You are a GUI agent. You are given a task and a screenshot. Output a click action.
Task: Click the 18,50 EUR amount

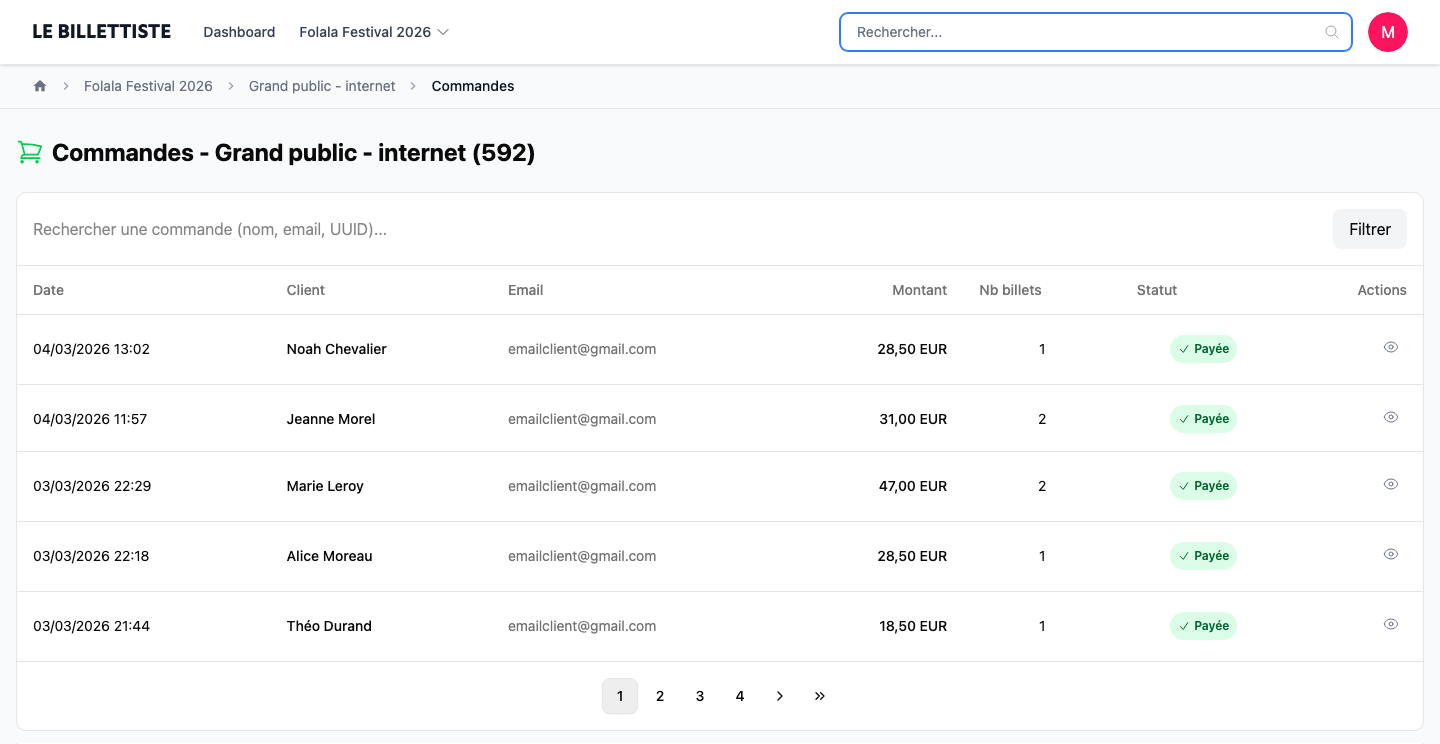coord(913,626)
